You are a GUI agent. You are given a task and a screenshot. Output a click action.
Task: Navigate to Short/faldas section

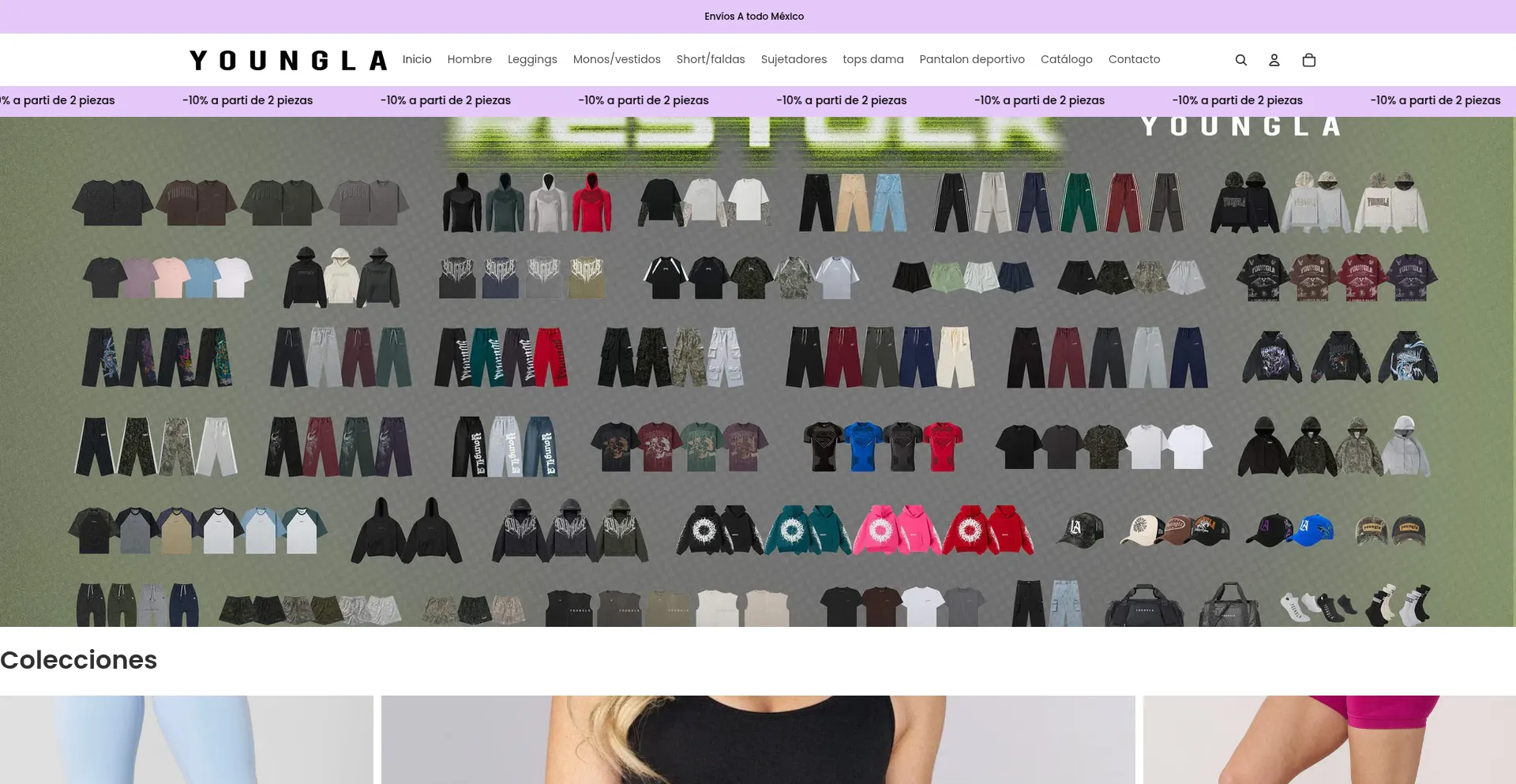[711, 59]
